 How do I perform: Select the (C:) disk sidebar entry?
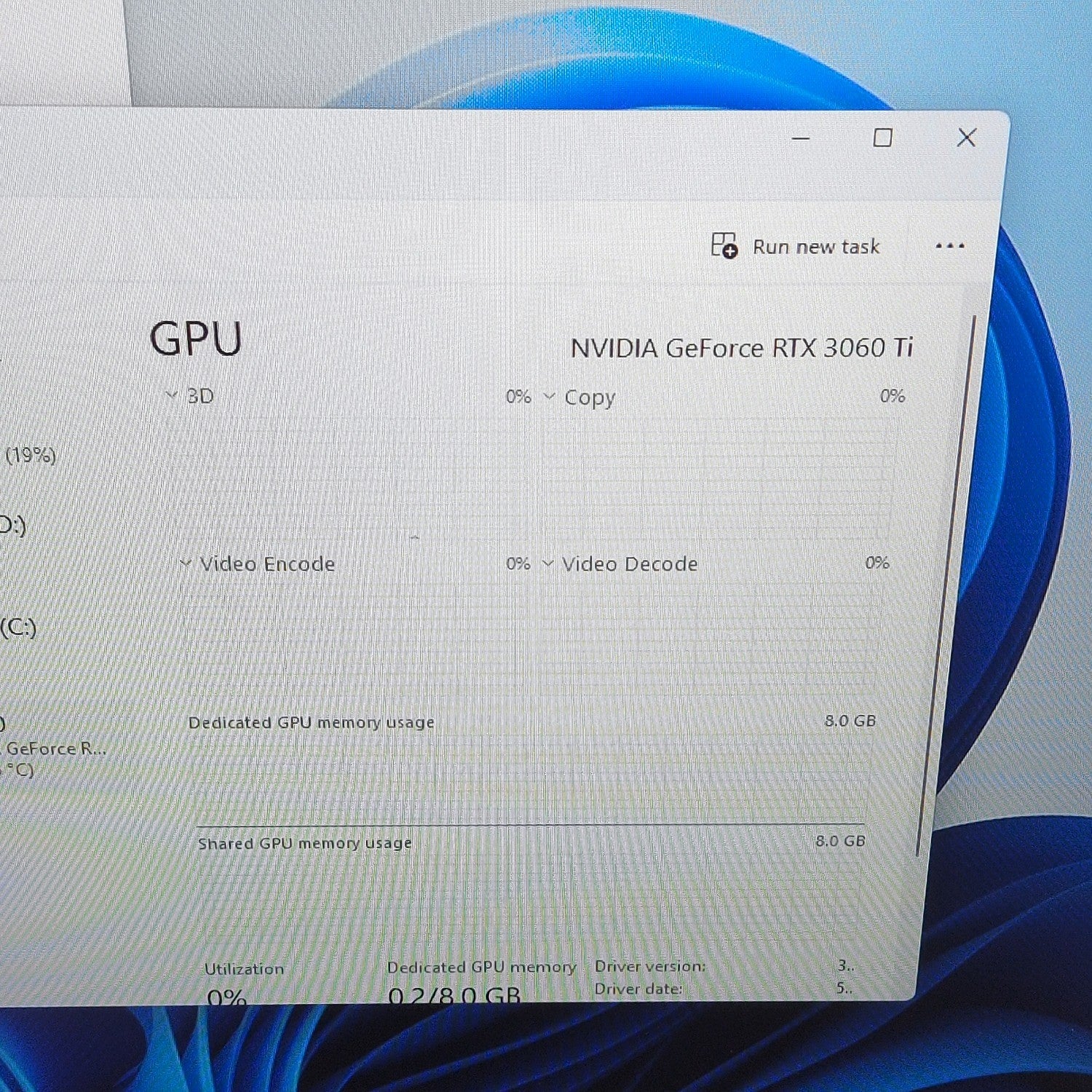(x=18, y=627)
